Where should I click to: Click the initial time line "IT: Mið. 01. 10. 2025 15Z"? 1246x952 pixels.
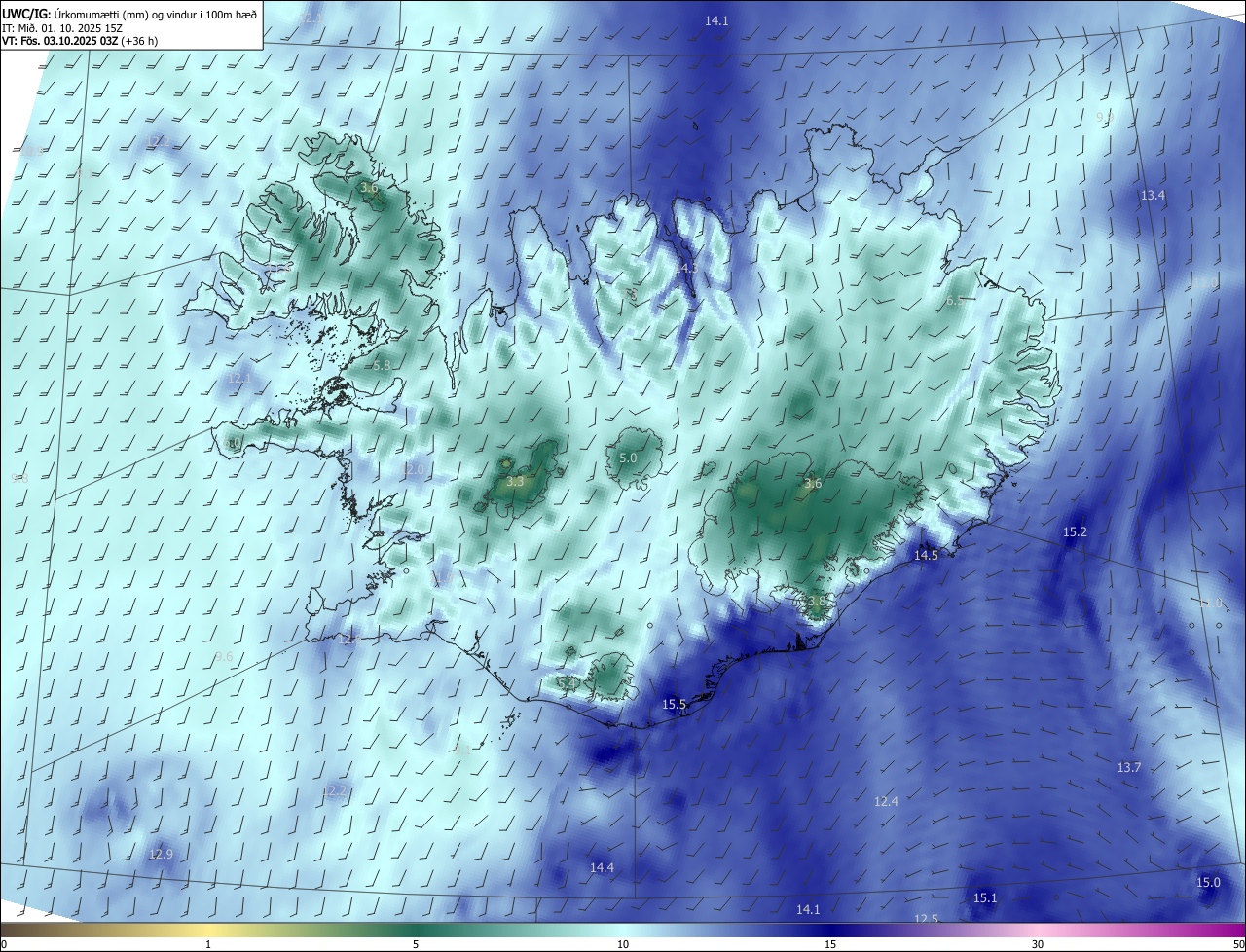(x=62, y=27)
